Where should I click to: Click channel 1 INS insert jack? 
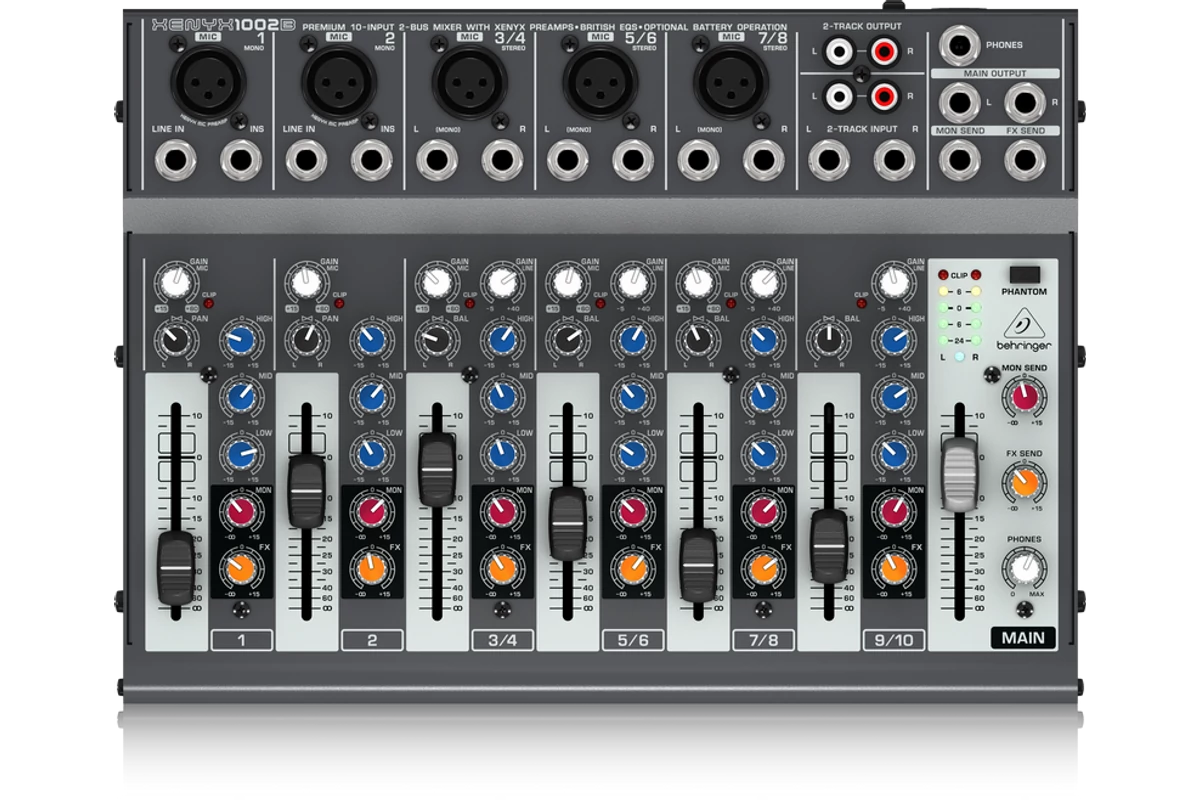tap(241, 160)
